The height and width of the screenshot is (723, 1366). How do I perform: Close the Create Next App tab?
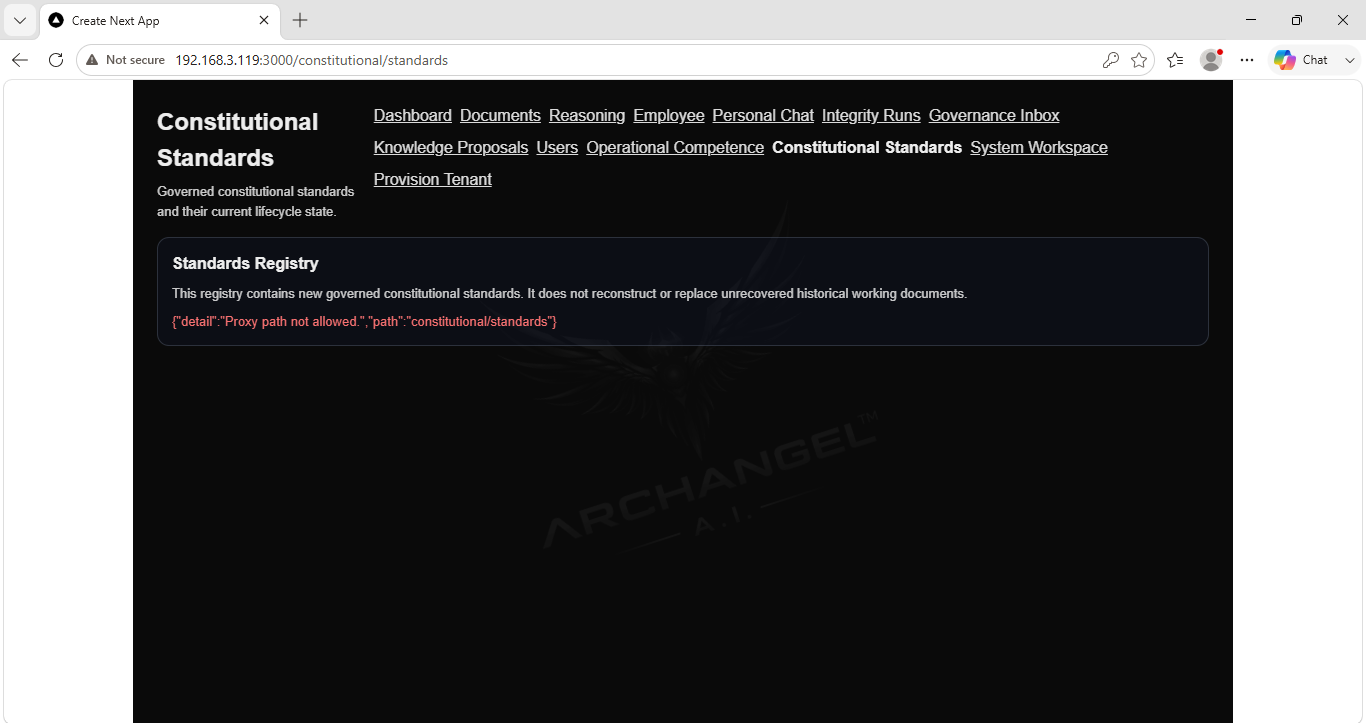click(x=264, y=20)
